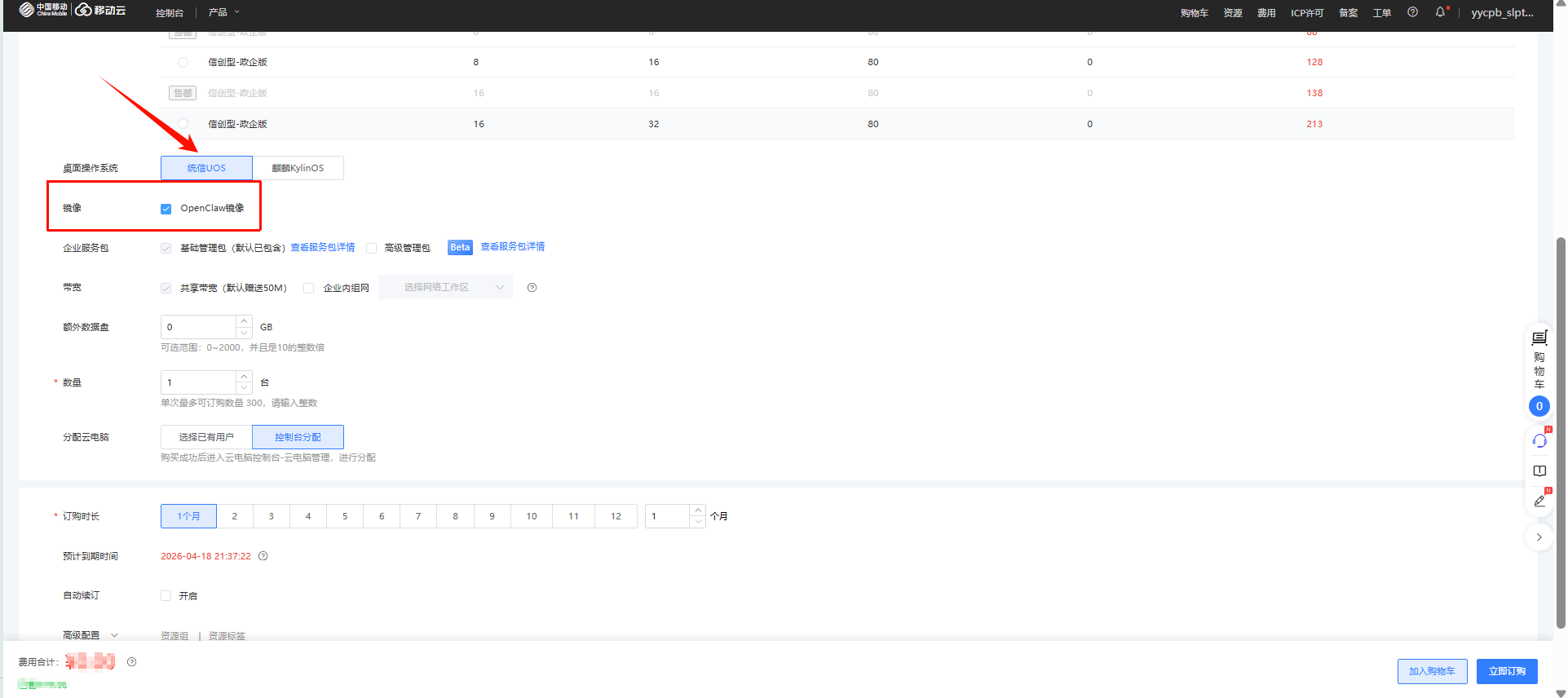Click the 额外数据盘 size input field
Image resolution: width=1568 pixels, height=698 pixels.
click(198, 327)
